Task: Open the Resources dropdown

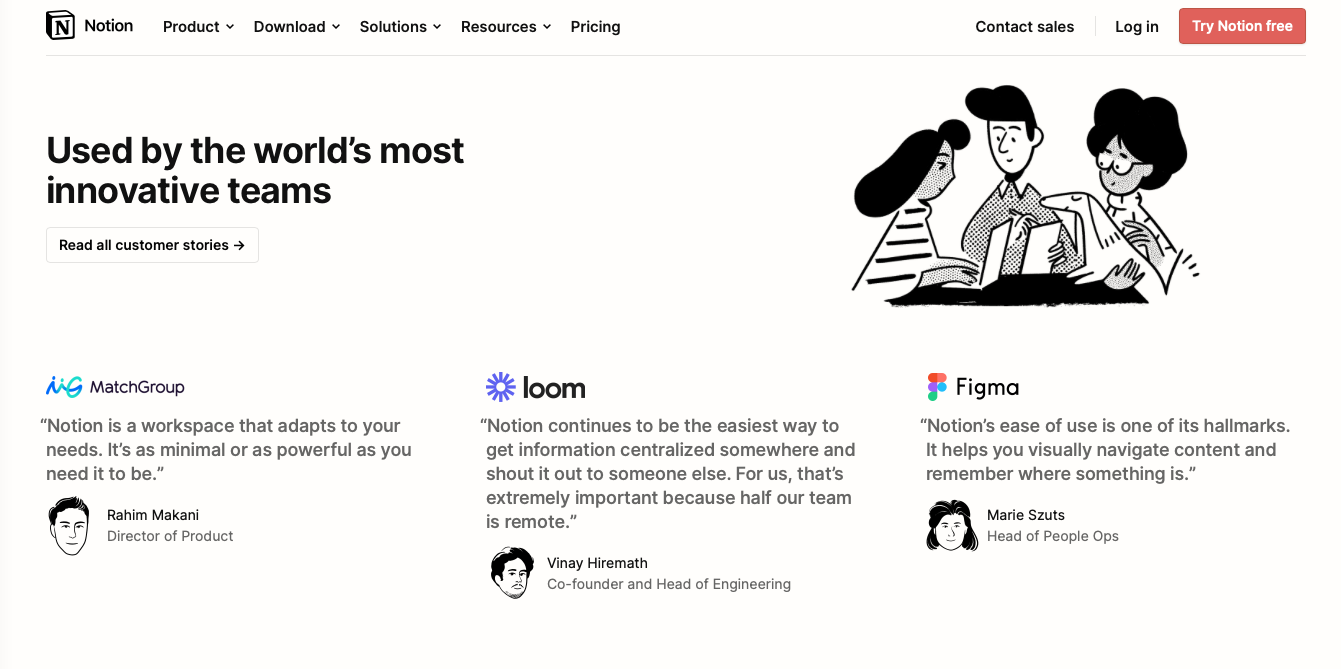Action: tap(505, 27)
